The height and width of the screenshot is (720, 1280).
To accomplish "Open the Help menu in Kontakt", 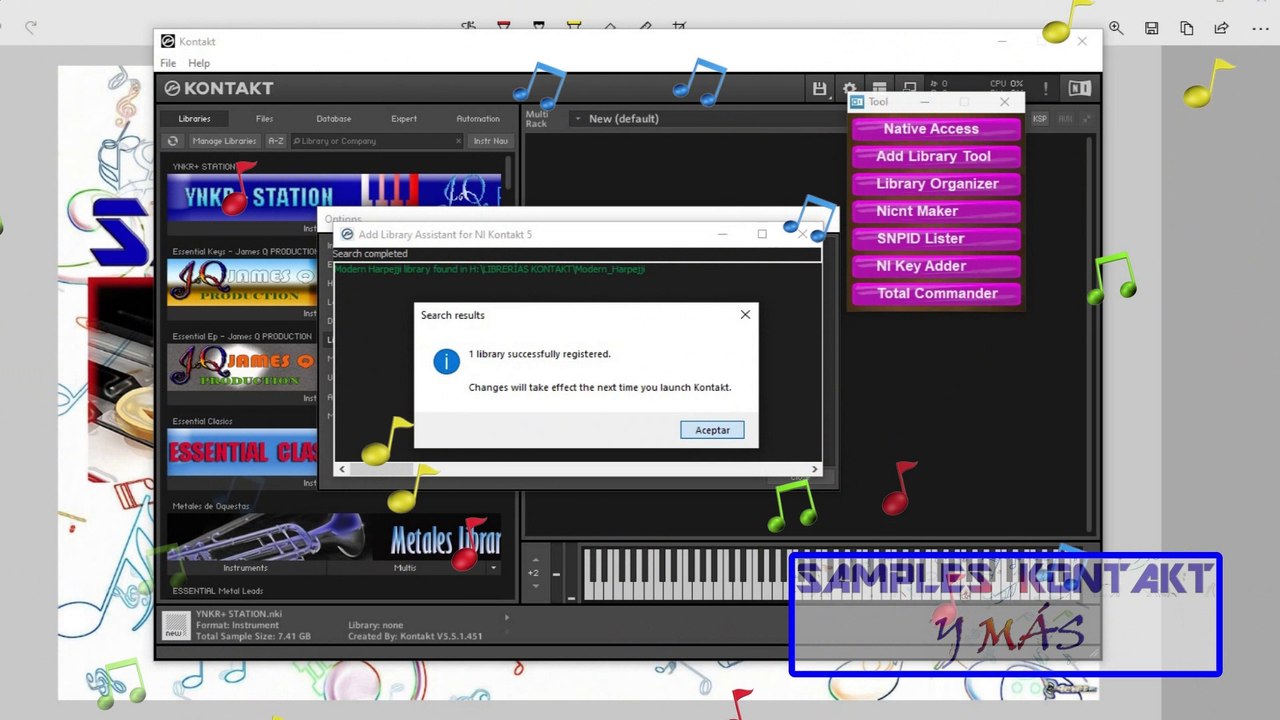I will click(199, 63).
